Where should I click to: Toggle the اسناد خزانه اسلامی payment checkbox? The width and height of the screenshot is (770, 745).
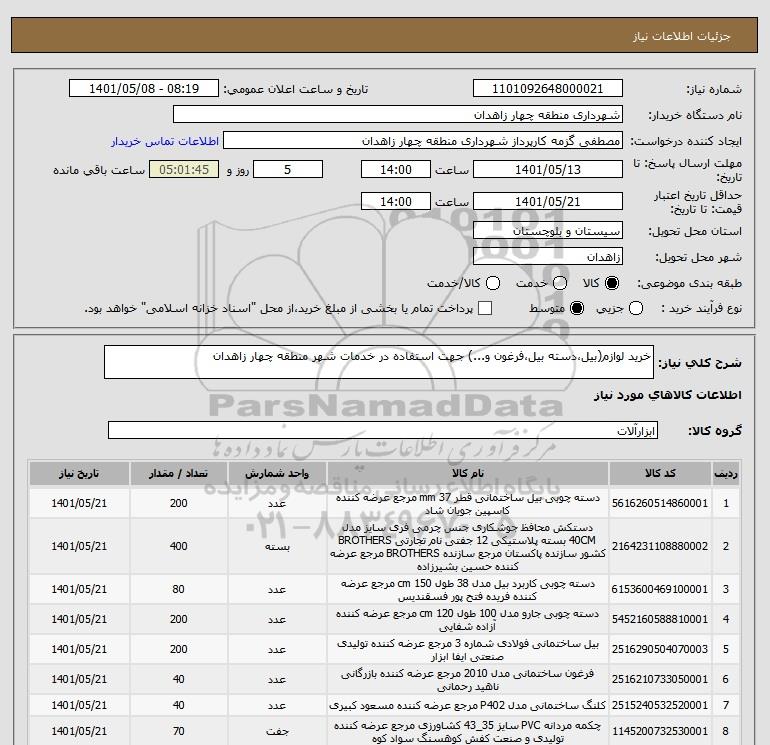pos(485,308)
